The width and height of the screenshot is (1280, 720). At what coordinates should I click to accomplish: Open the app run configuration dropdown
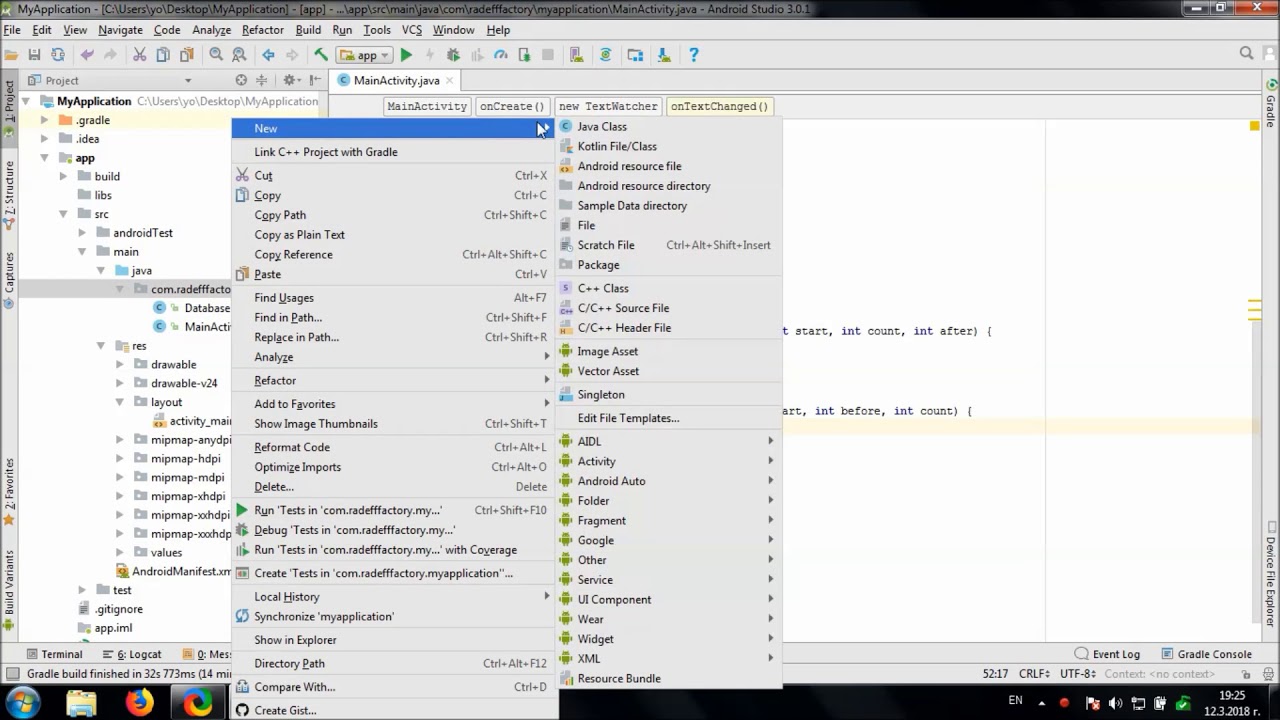pyautogui.click(x=365, y=55)
